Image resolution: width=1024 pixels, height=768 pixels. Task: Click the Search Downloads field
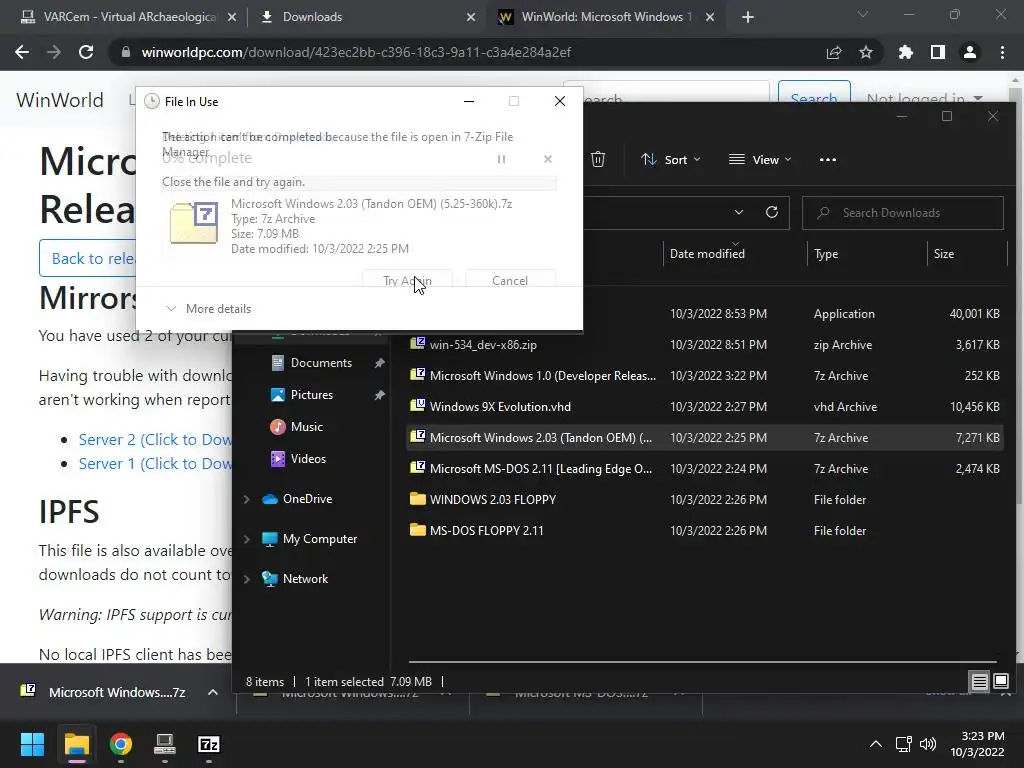pyautogui.click(x=903, y=213)
